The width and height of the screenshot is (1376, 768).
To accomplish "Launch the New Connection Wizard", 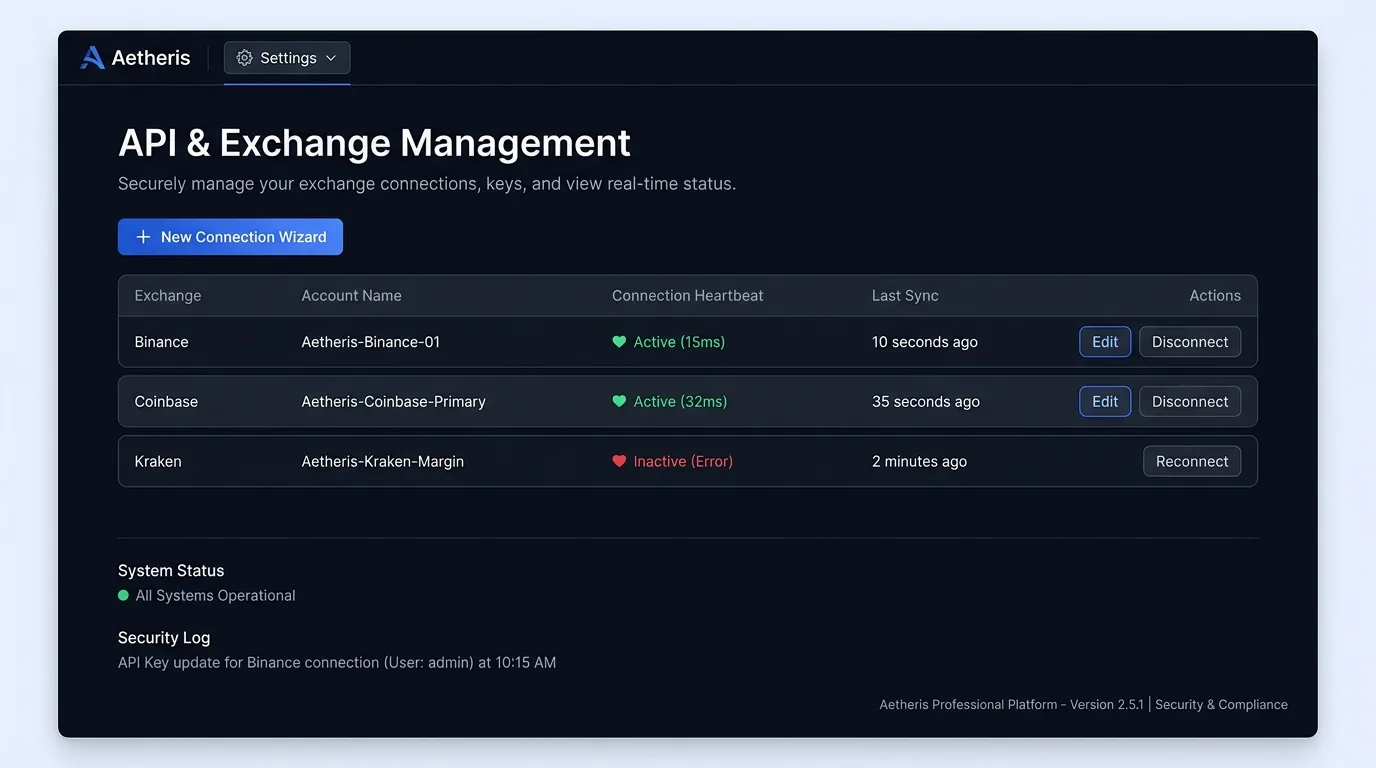I will pos(230,237).
